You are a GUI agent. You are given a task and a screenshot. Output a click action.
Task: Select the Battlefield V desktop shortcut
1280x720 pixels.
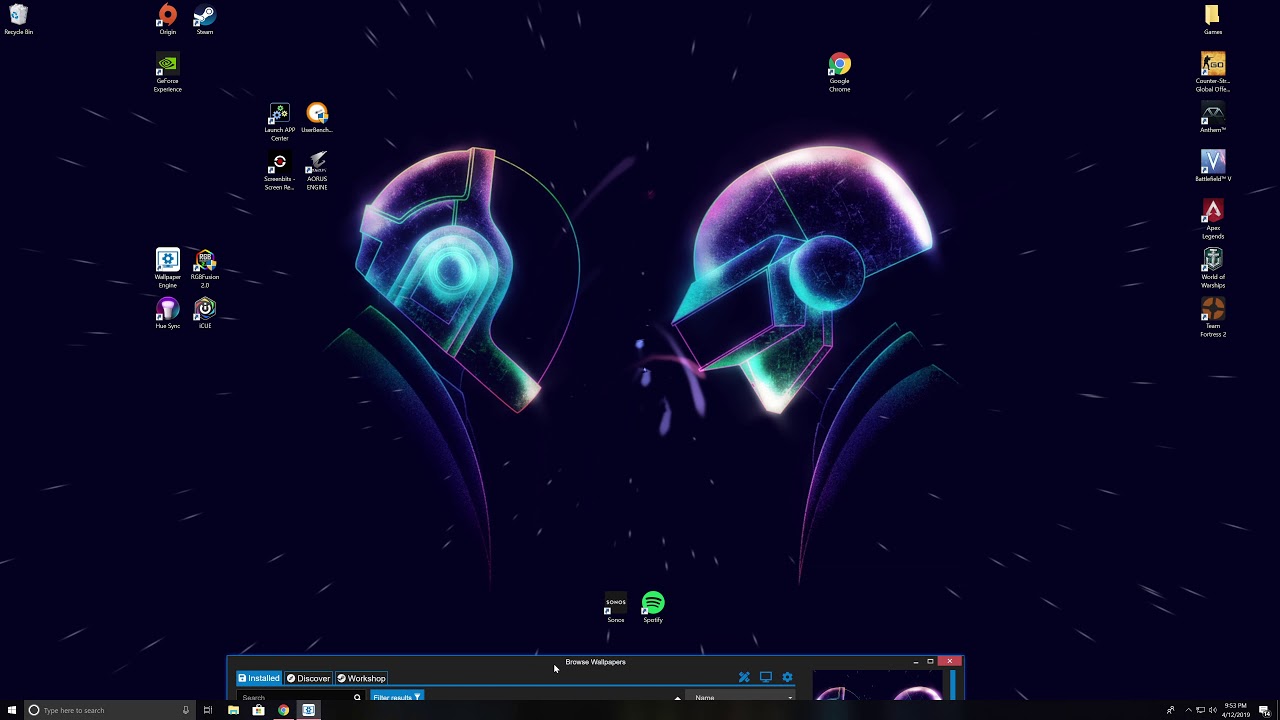tap(1212, 167)
